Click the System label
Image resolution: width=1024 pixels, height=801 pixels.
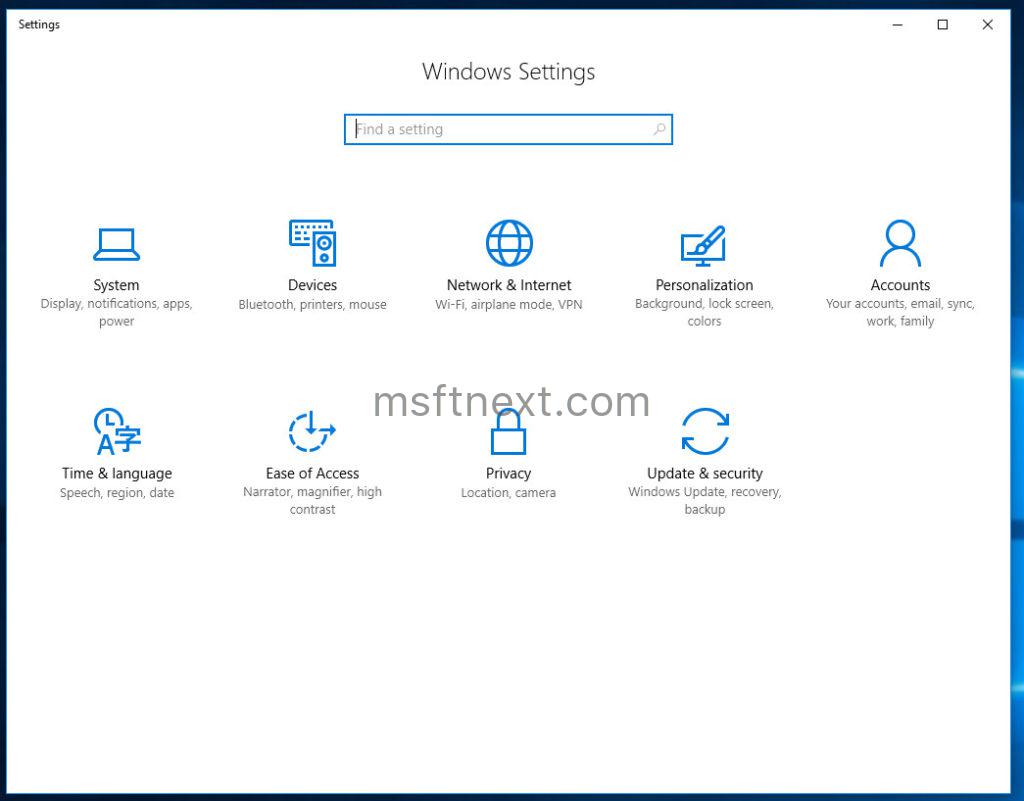pos(116,285)
